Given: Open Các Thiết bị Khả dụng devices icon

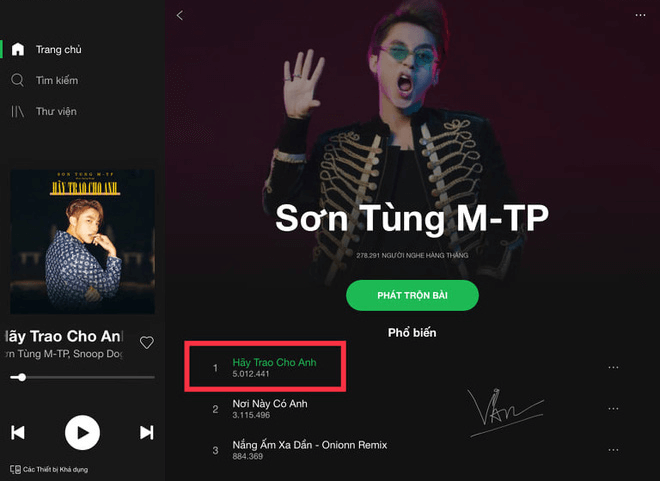Looking at the screenshot, I should (x=15, y=469).
